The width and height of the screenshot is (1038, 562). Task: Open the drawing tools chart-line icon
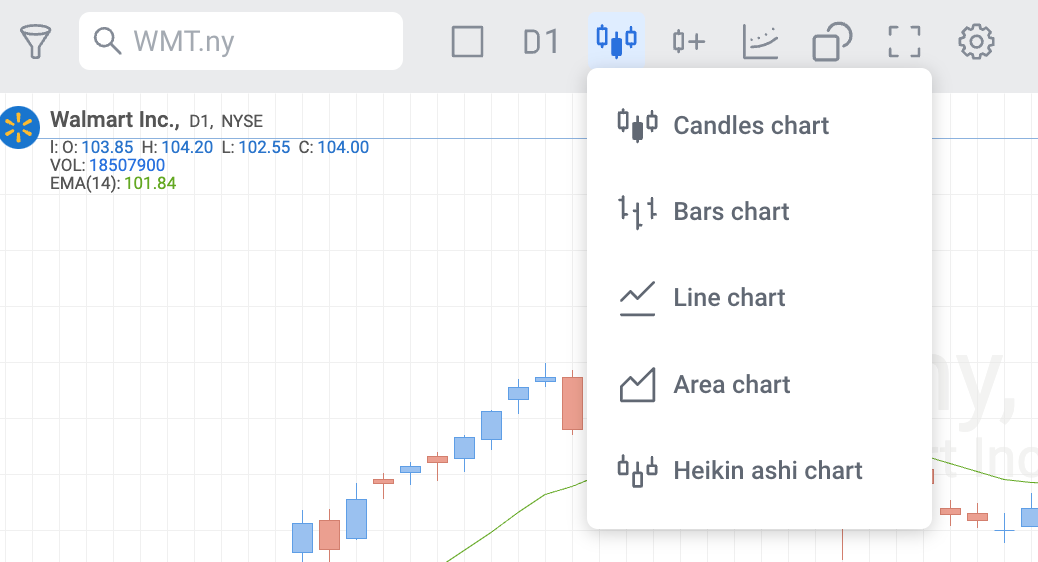coord(761,41)
